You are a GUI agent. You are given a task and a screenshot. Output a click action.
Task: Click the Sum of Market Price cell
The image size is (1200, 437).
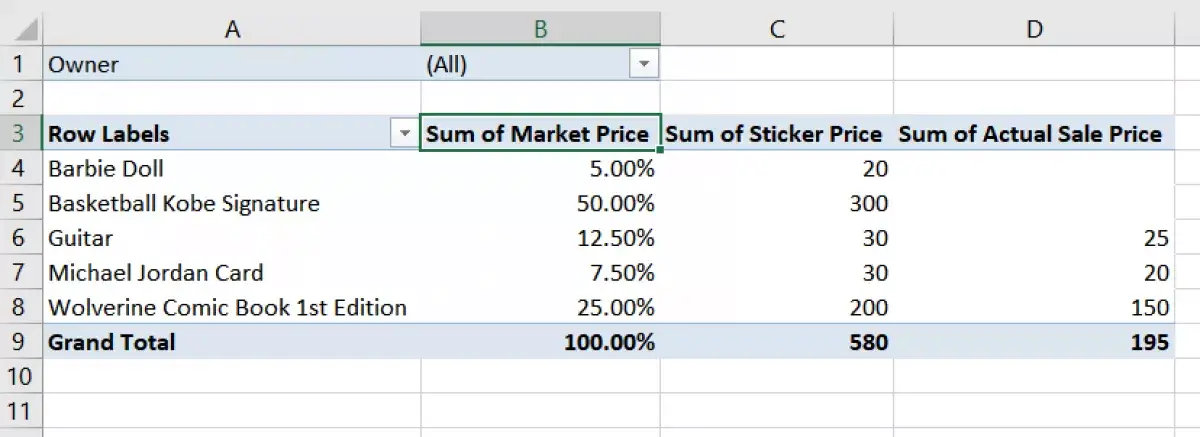coord(540,134)
